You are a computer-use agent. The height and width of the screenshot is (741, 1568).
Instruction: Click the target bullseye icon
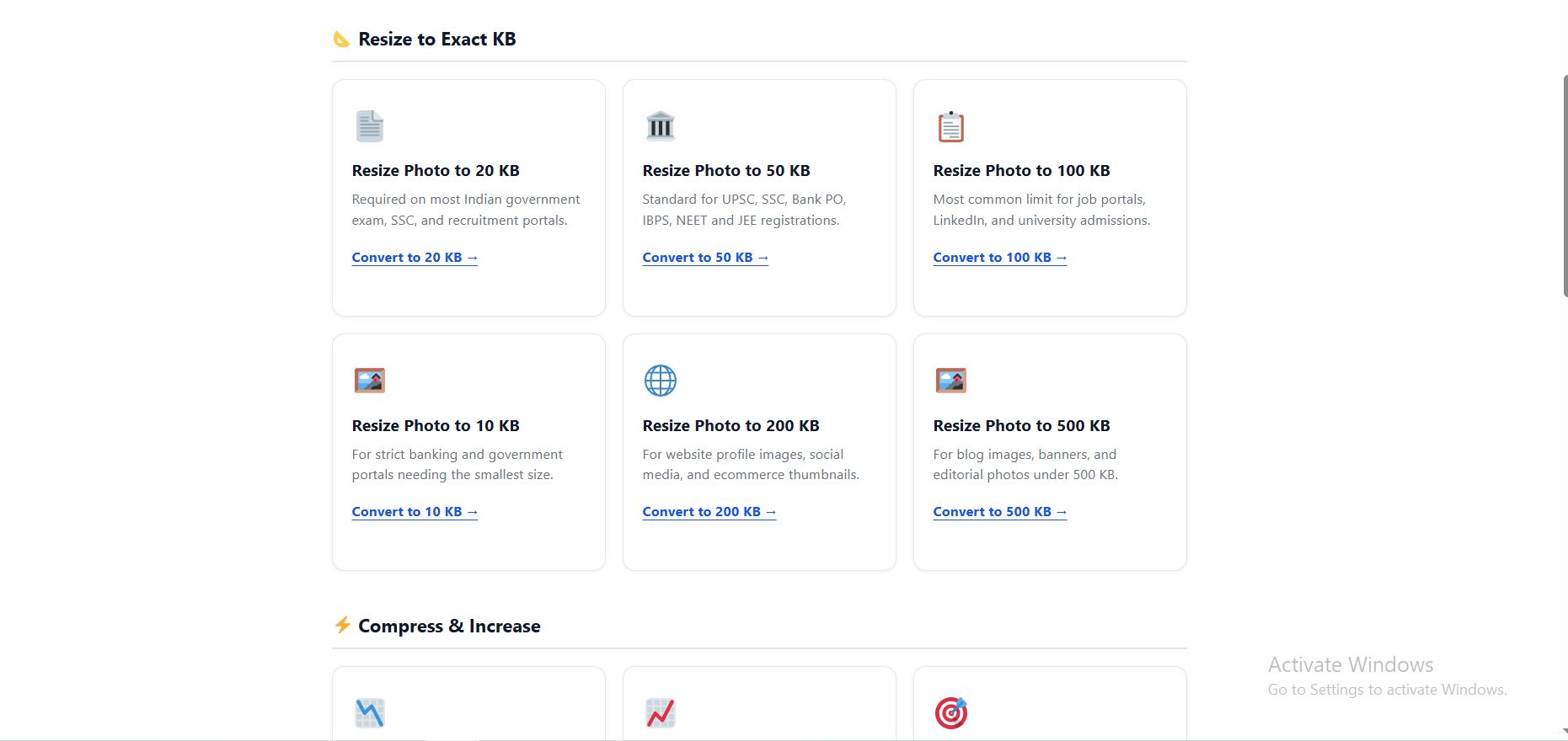(x=950, y=713)
